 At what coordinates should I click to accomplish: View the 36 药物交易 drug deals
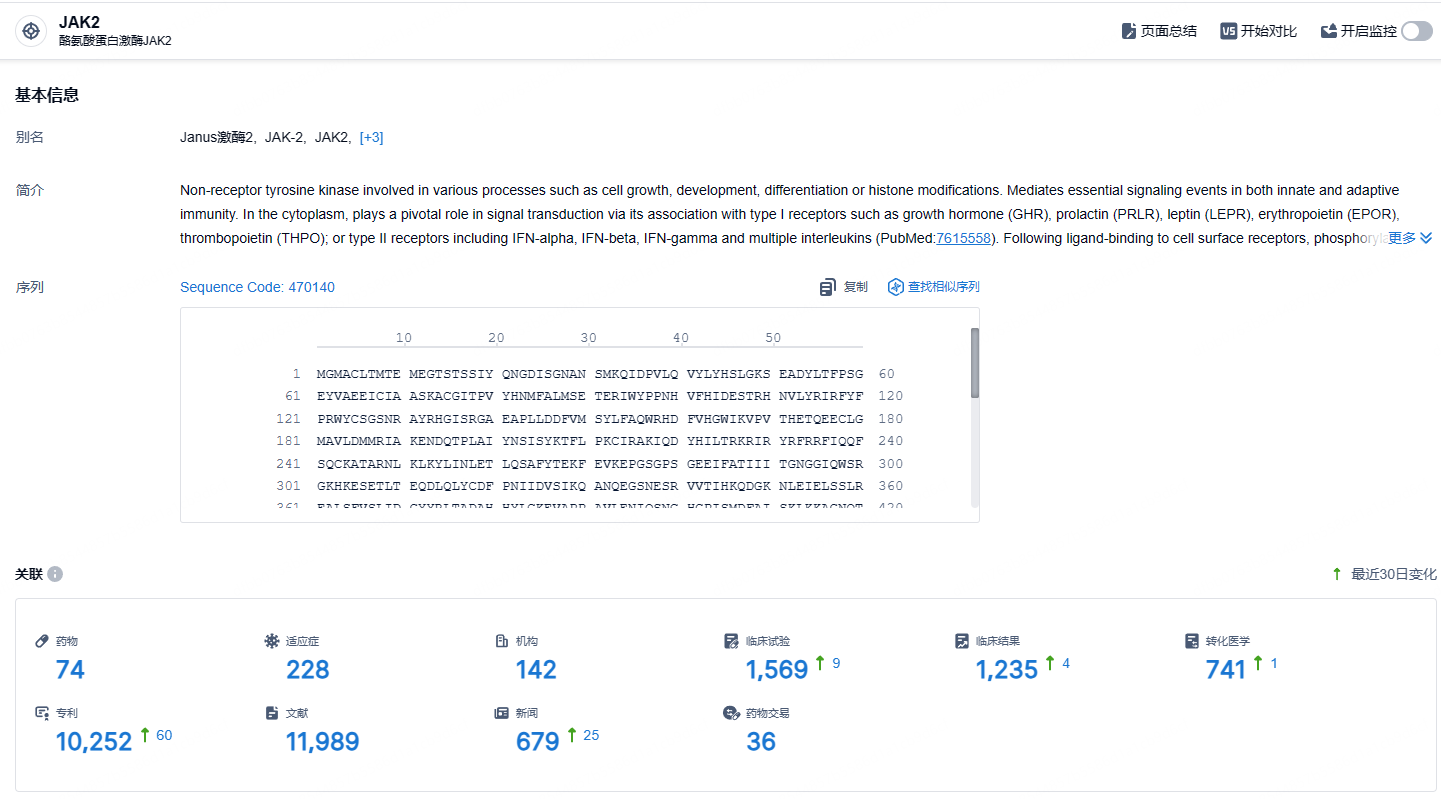761,741
